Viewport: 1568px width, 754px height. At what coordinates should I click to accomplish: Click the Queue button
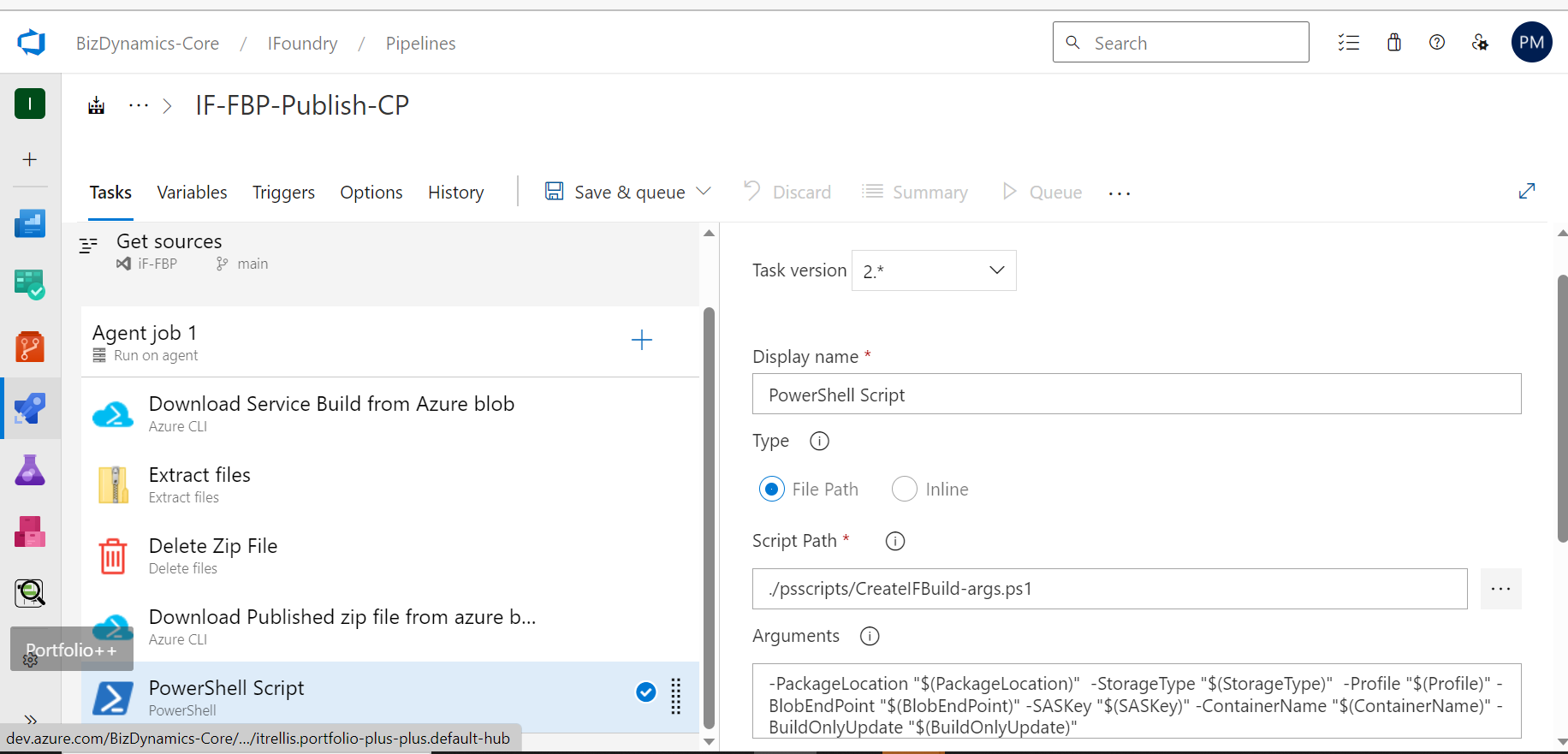[1042, 192]
